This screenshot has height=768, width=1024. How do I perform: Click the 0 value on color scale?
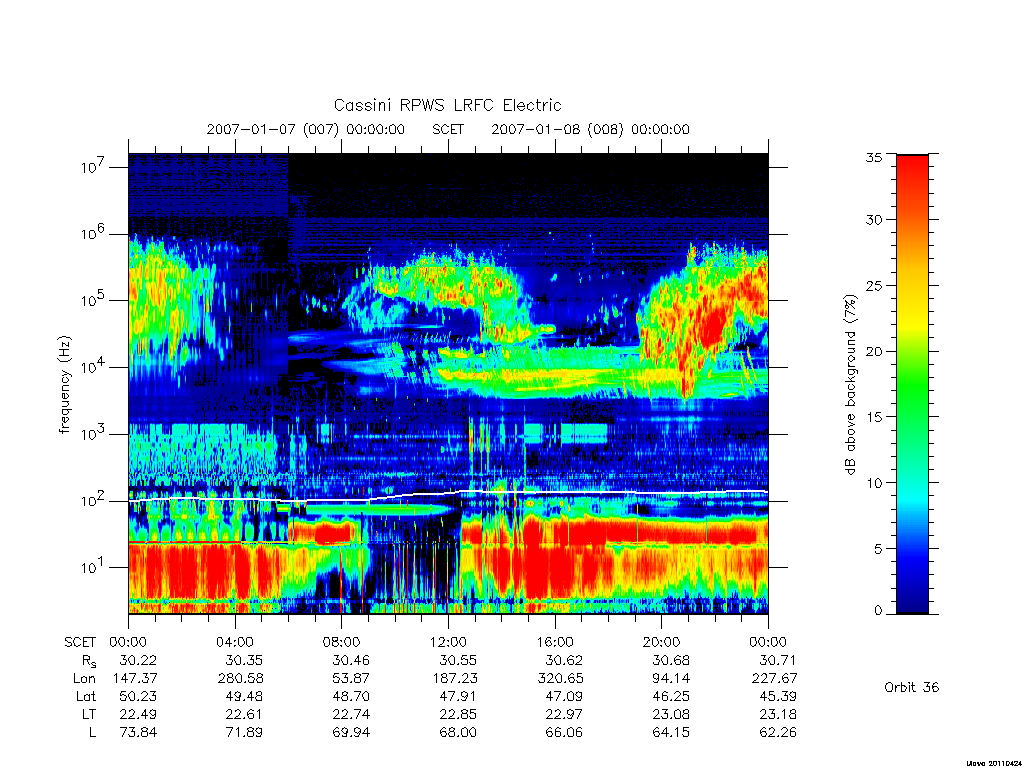878,610
